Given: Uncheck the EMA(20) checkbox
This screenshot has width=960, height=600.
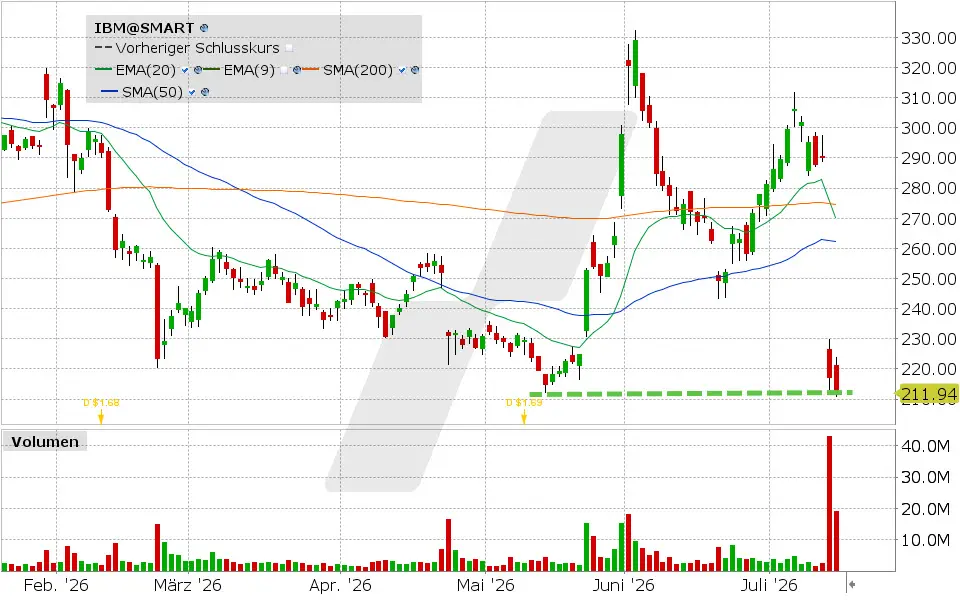Looking at the screenshot, I should (x=185, y=70).
